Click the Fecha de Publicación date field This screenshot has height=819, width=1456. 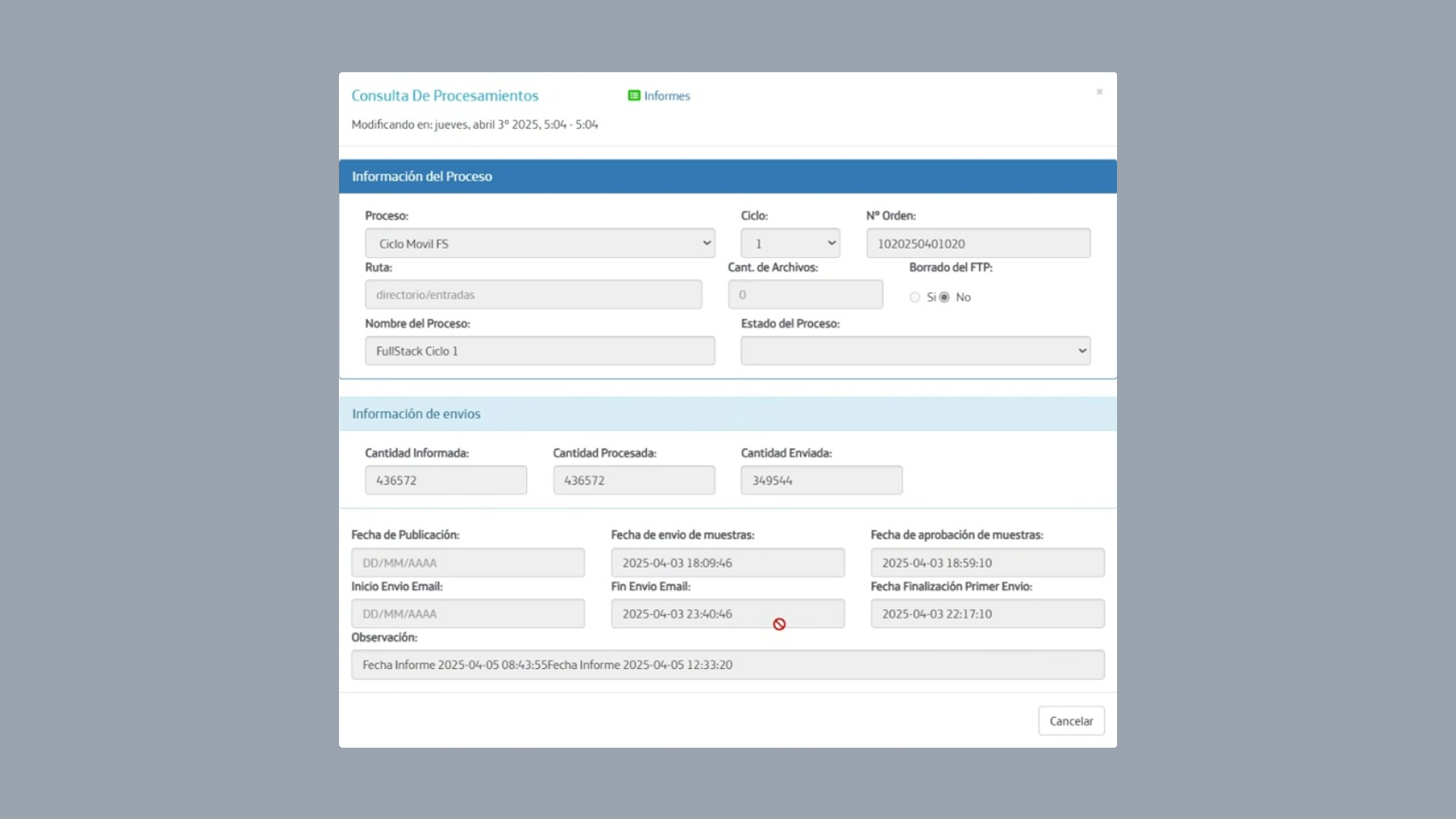(467, 563)
